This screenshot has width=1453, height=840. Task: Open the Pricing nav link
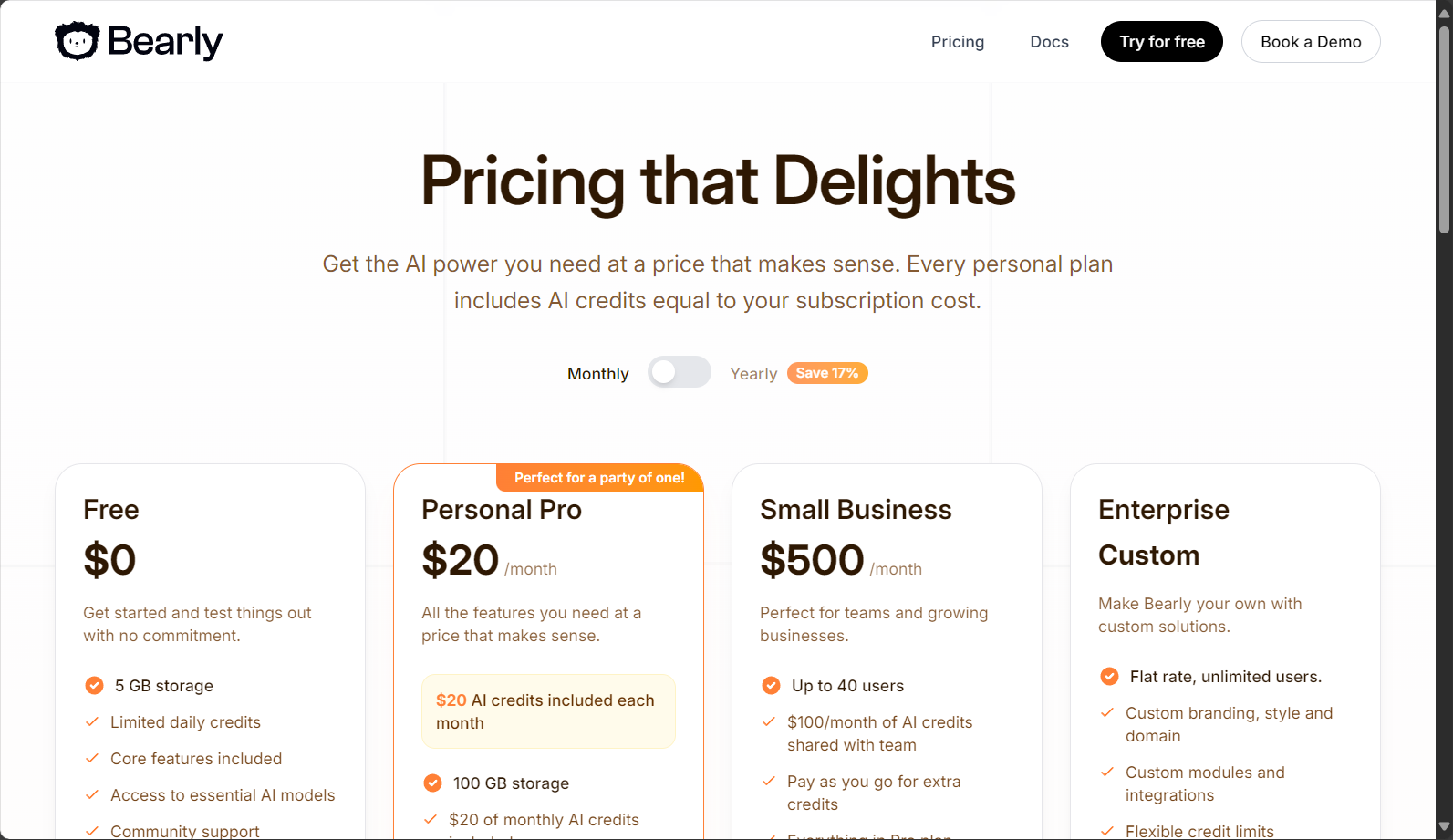[958, 42]
